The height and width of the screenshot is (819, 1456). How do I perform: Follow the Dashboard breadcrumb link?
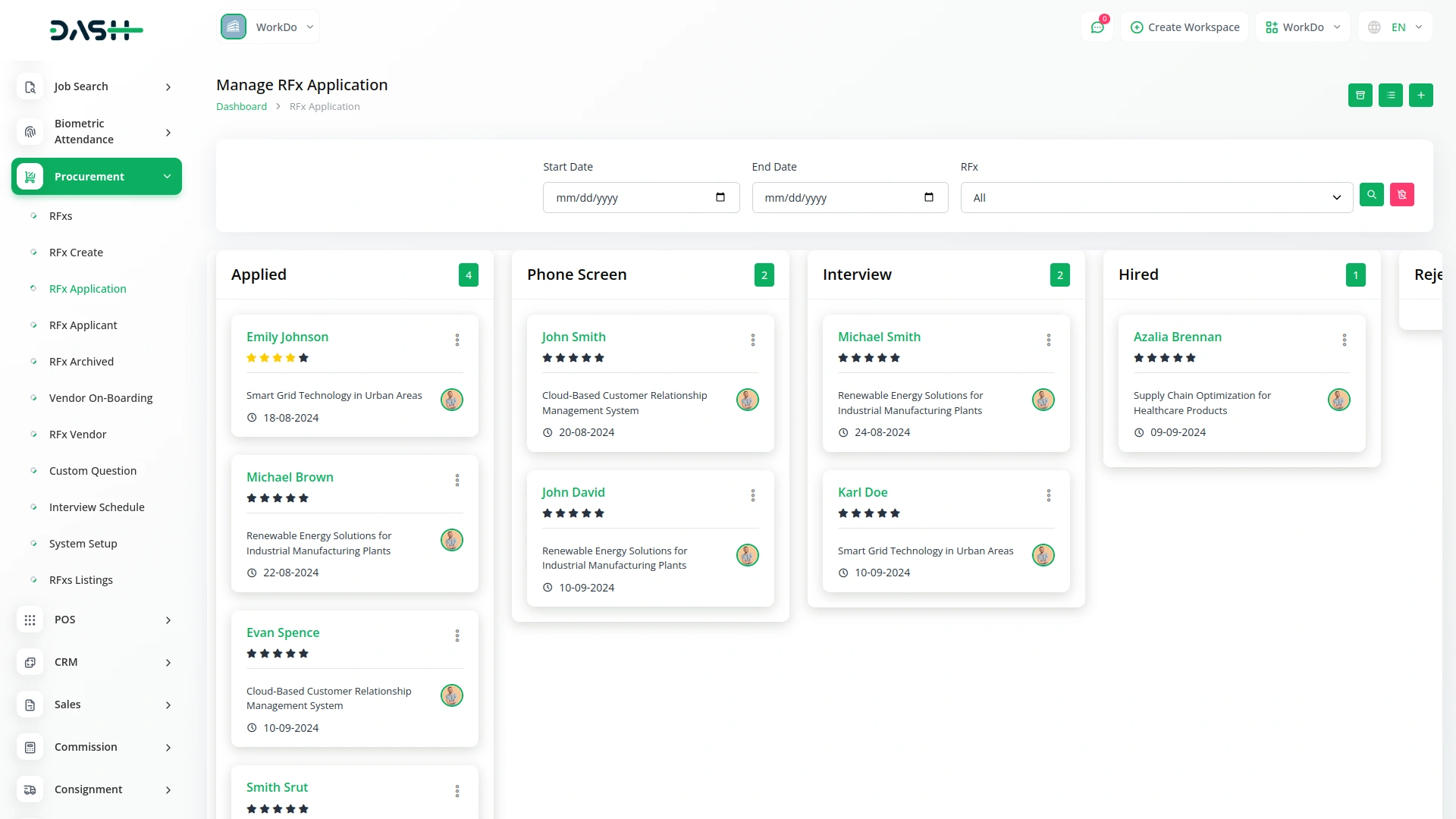point(241,107)
